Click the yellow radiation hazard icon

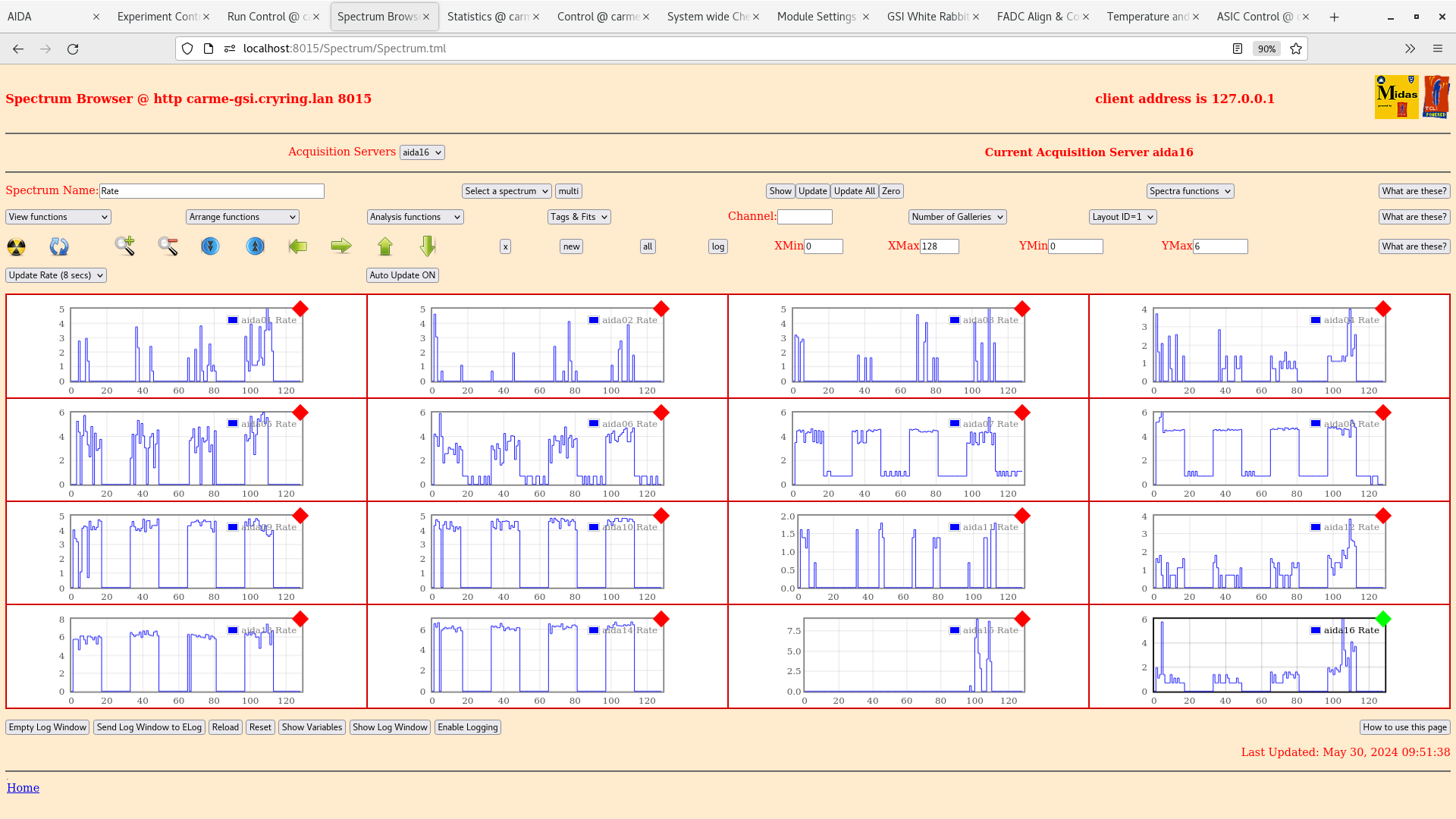coord(16,246)
